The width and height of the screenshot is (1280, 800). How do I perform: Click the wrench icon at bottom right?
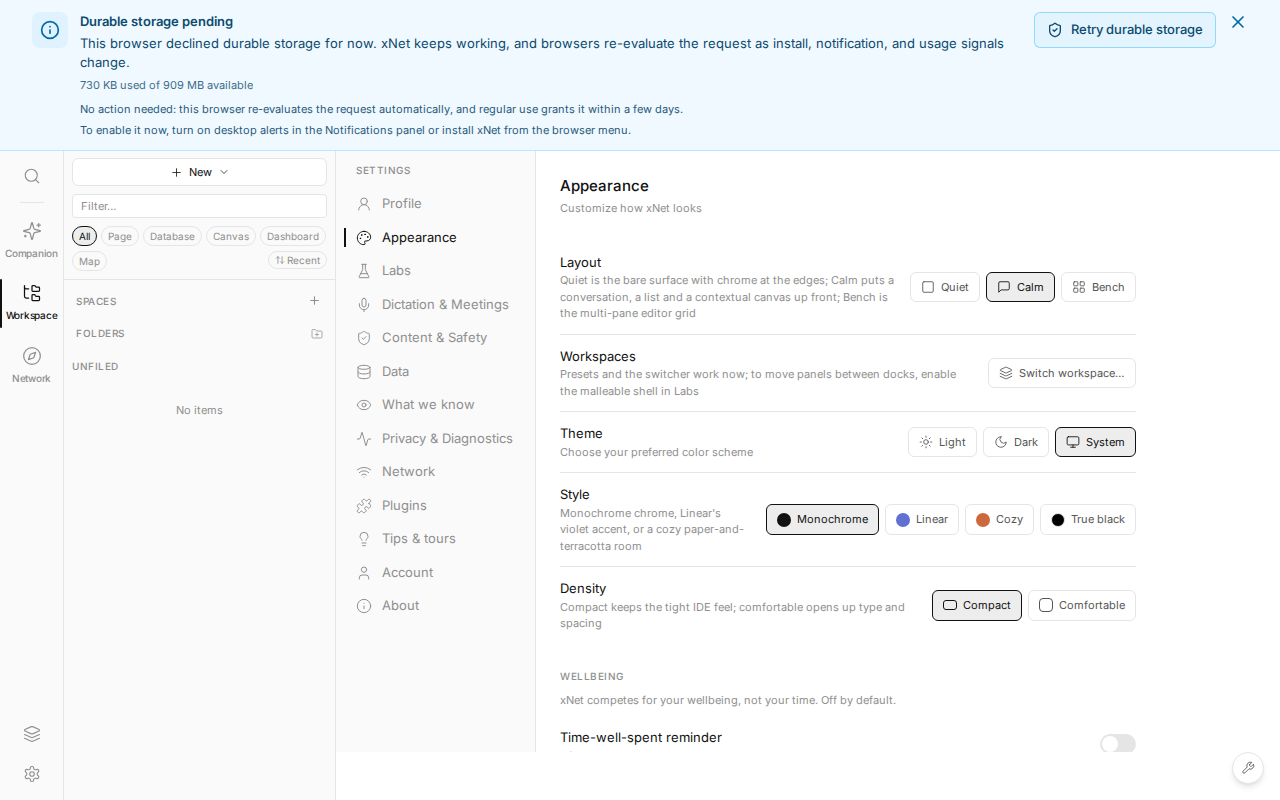point(1247,768)
